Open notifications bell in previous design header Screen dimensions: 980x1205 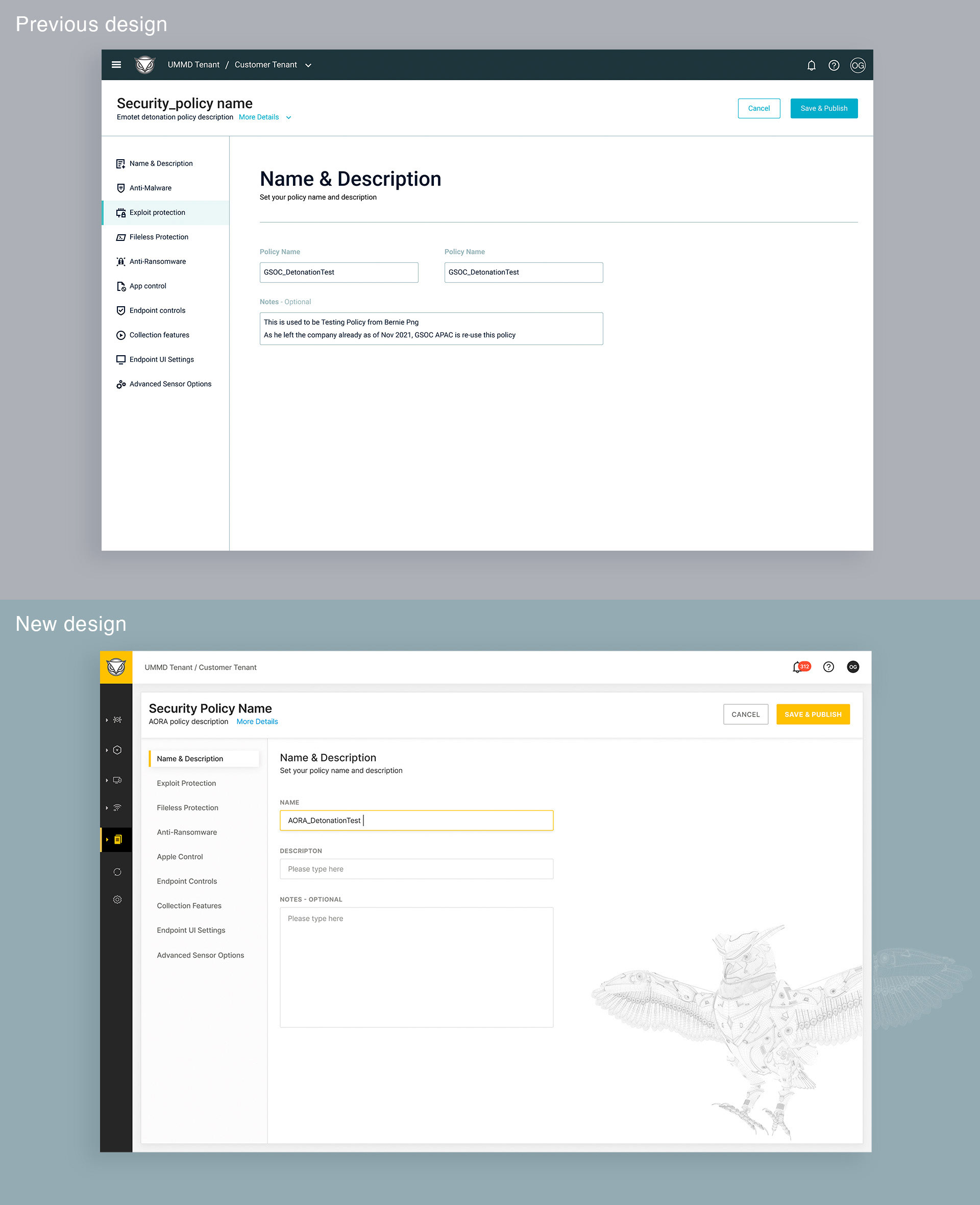tap(811, 65)
